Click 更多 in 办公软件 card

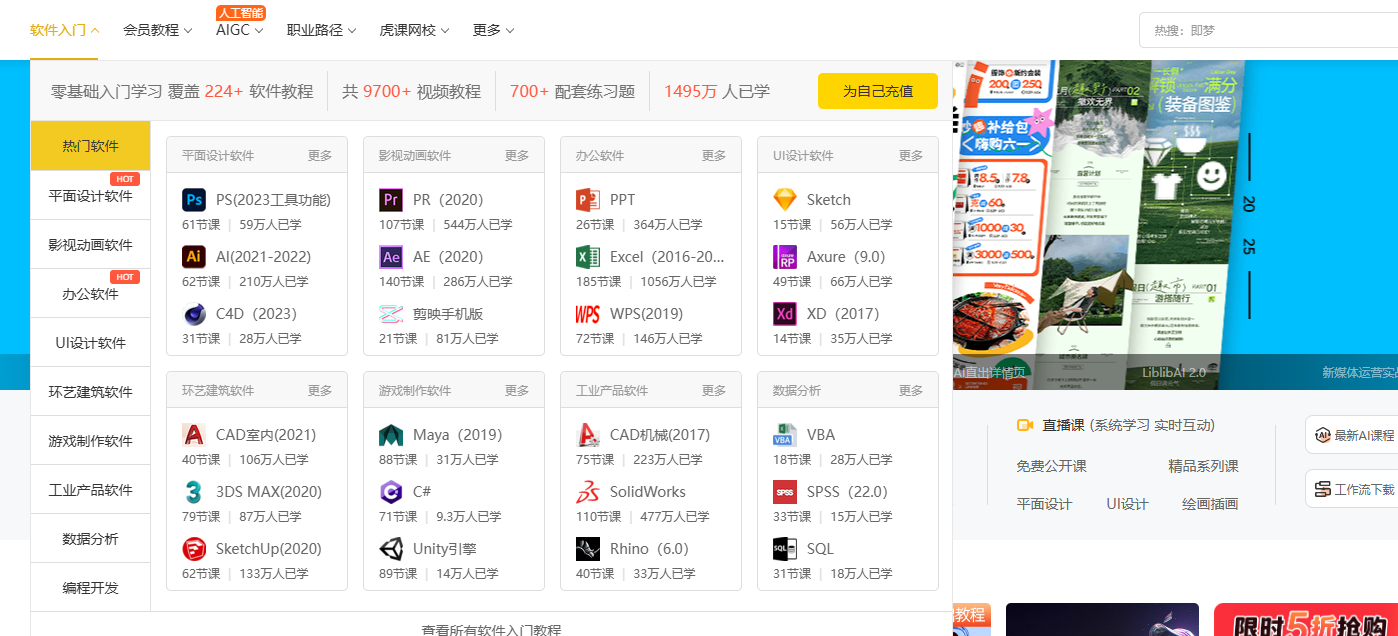[x=714, y=156]
